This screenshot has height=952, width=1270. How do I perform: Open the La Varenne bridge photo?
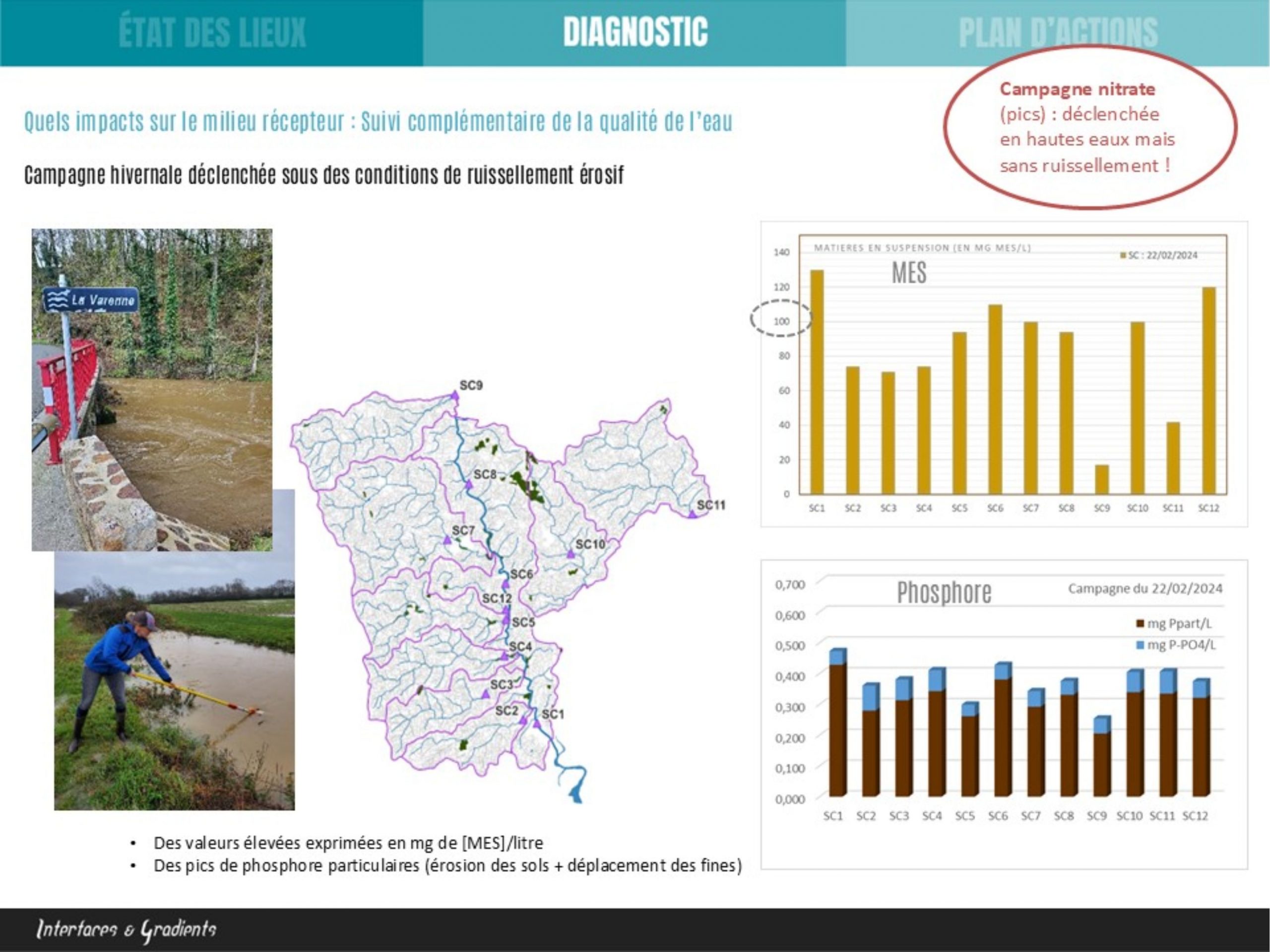pyautogui.click(x=152, y=390)
